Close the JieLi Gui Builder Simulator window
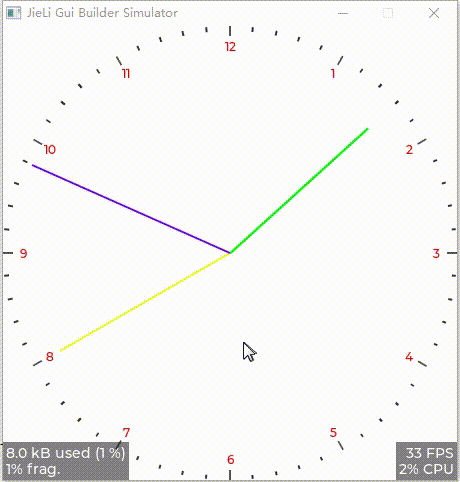The image size is (460, 482). tap(434, 13)
